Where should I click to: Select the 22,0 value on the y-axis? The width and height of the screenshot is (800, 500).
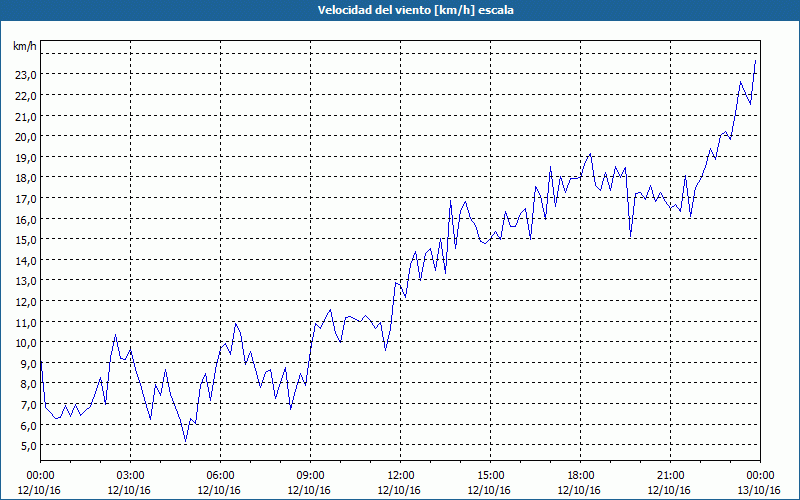click(x=26, y=96)
